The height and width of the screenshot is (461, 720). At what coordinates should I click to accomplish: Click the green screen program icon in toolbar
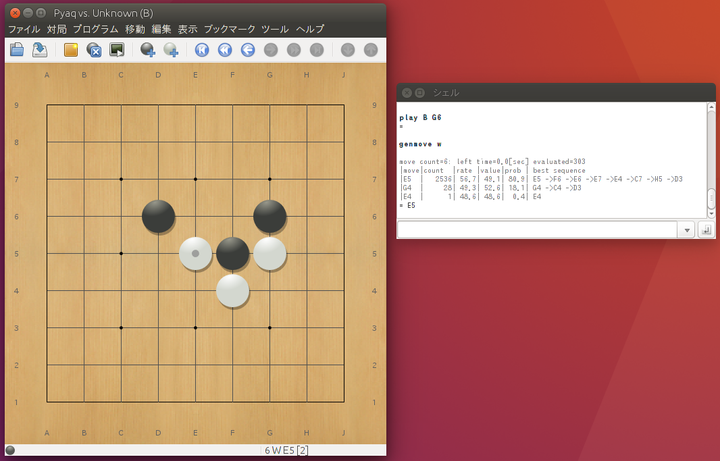coord(117,49)
